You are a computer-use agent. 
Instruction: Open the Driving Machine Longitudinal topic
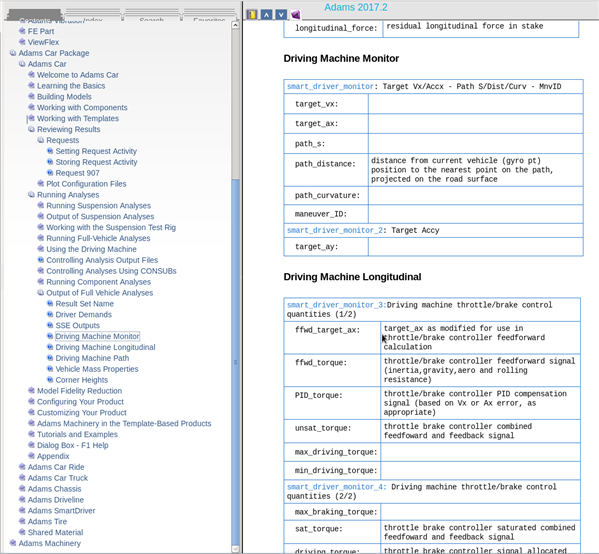point(105,347)
